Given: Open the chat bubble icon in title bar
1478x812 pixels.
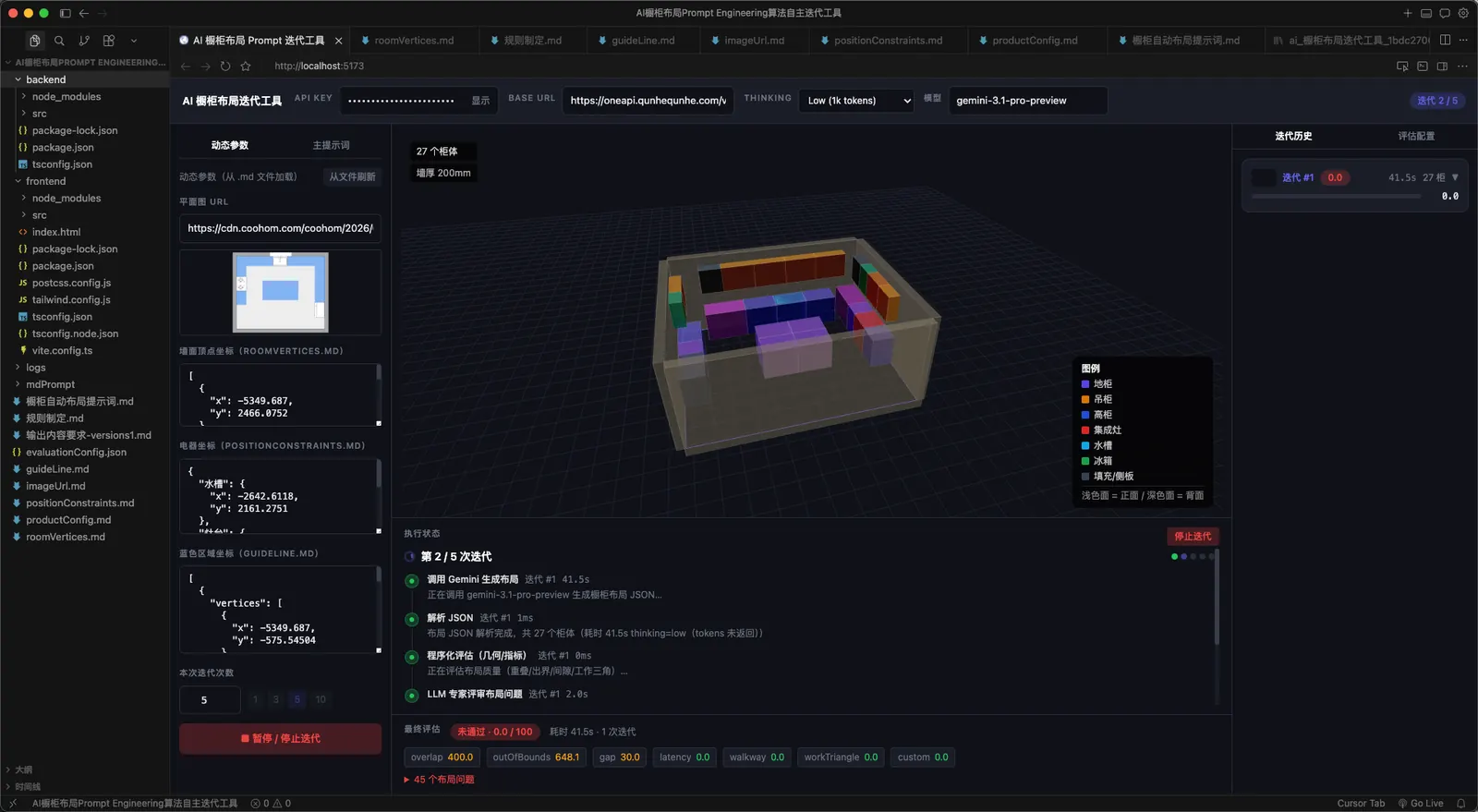Looking at the screenshot, I should tap(1445, 13).
